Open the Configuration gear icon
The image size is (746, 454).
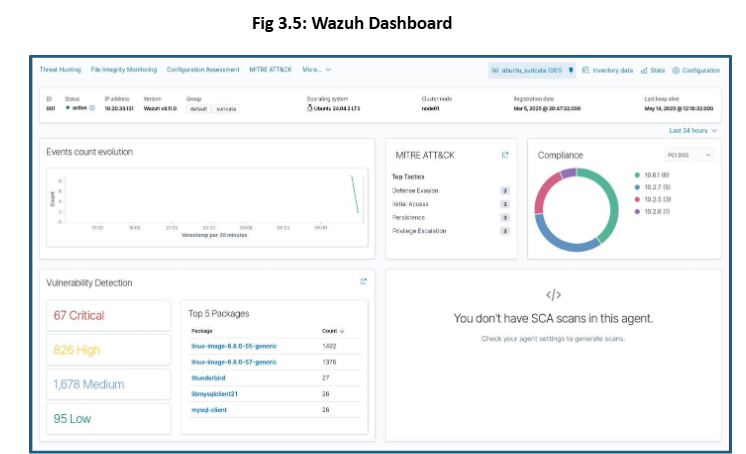pos(676,70)
